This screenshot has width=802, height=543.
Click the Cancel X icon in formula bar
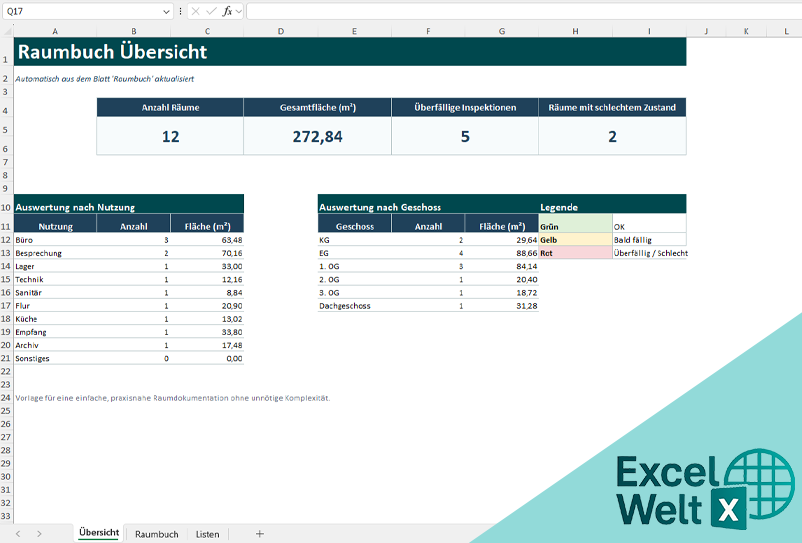[x=195, y=11]
